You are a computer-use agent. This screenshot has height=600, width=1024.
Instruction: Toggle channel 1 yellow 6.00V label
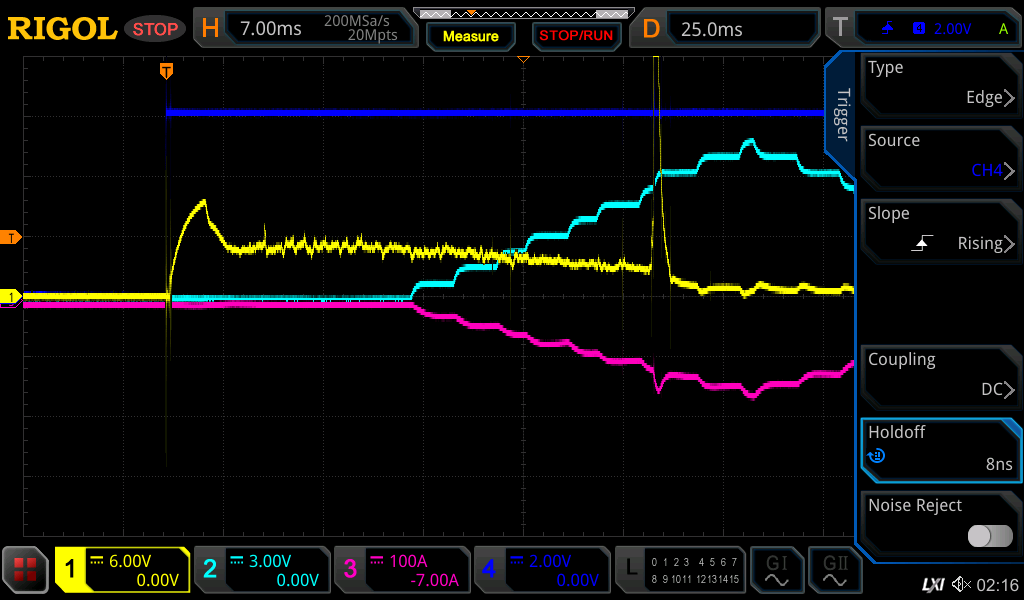coord(122,570)
